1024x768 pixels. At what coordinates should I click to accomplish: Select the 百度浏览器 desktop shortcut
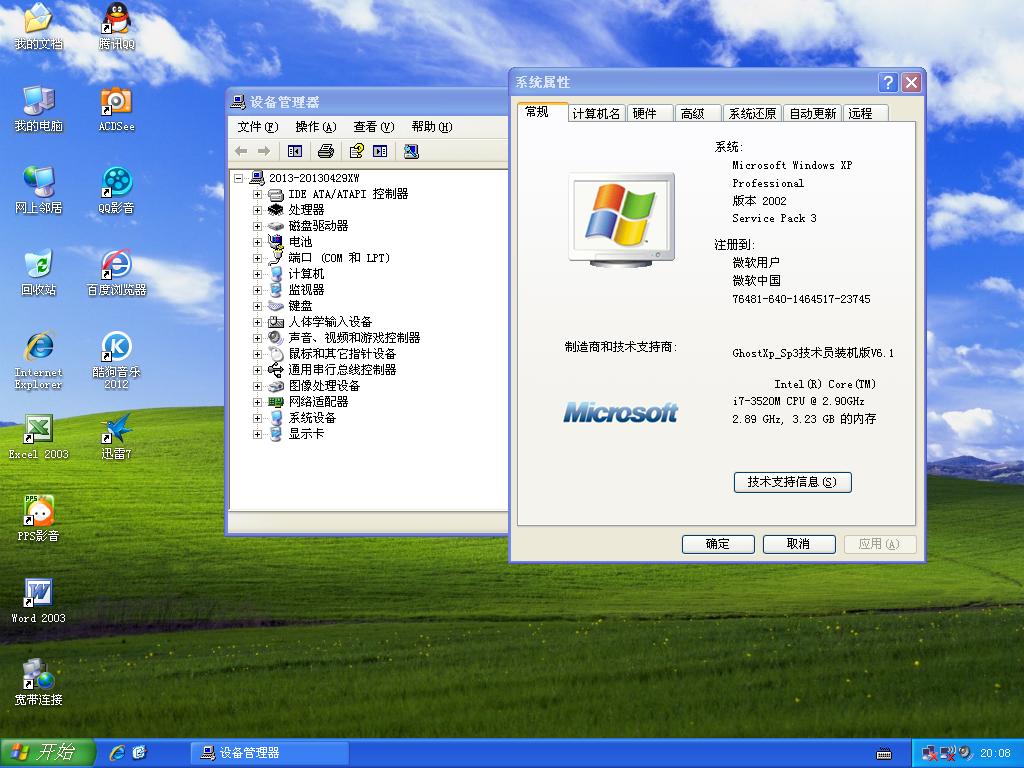(x=116, y=272)
